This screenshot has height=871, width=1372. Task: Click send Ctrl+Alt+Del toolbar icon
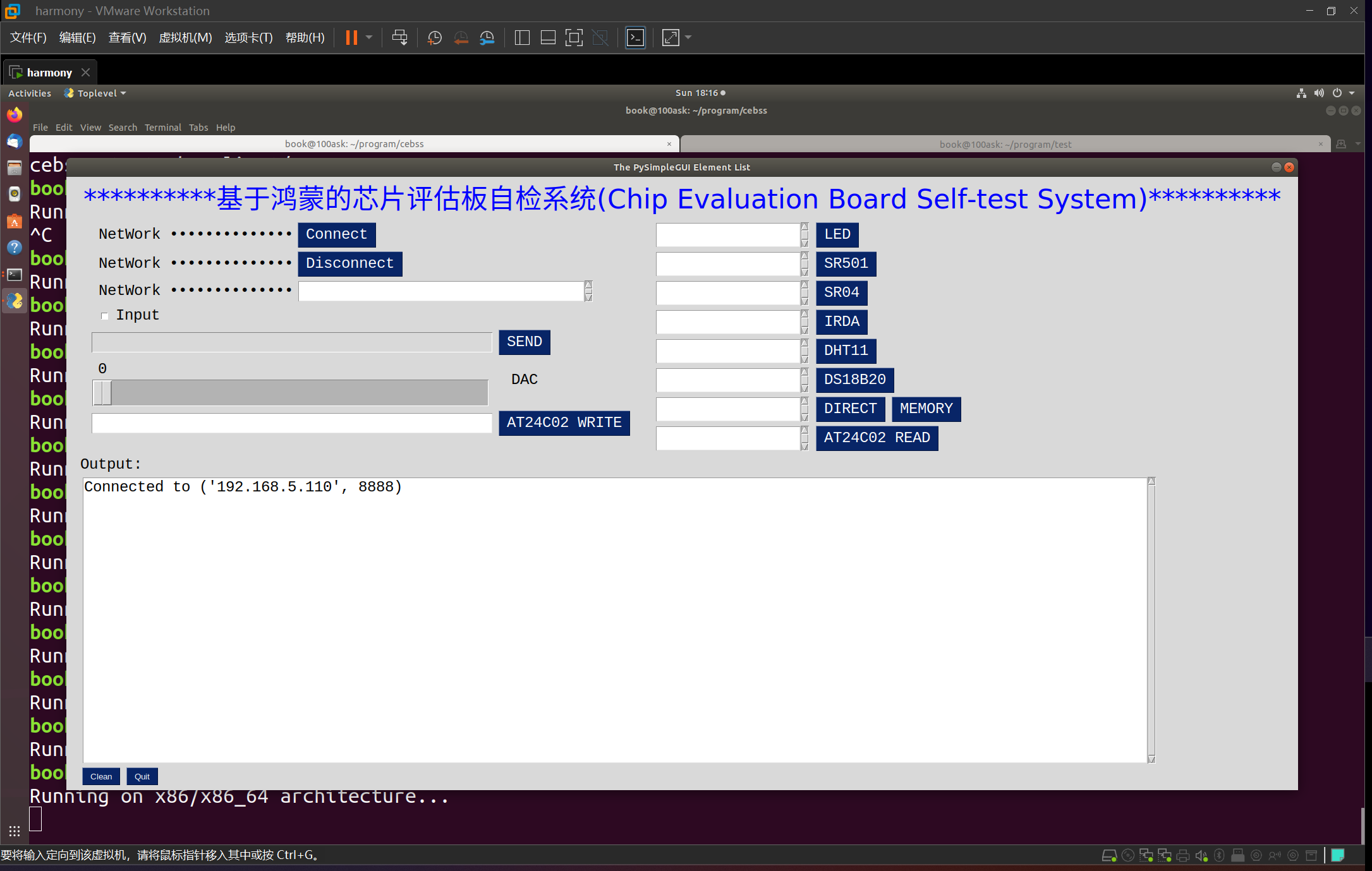(399, 38)
